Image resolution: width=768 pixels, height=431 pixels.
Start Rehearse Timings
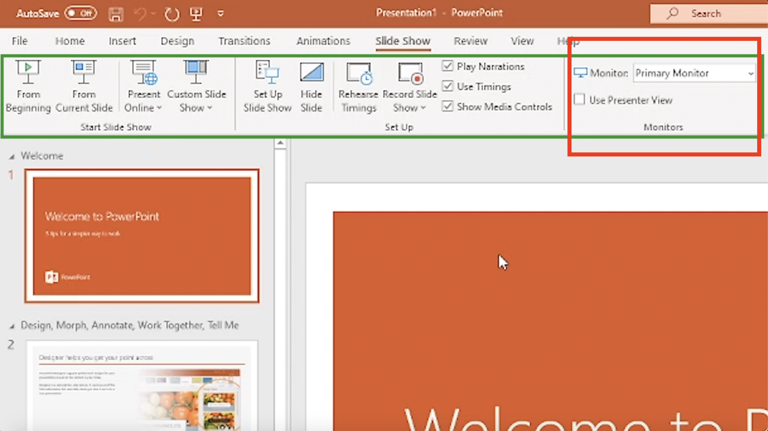(359, 87)
